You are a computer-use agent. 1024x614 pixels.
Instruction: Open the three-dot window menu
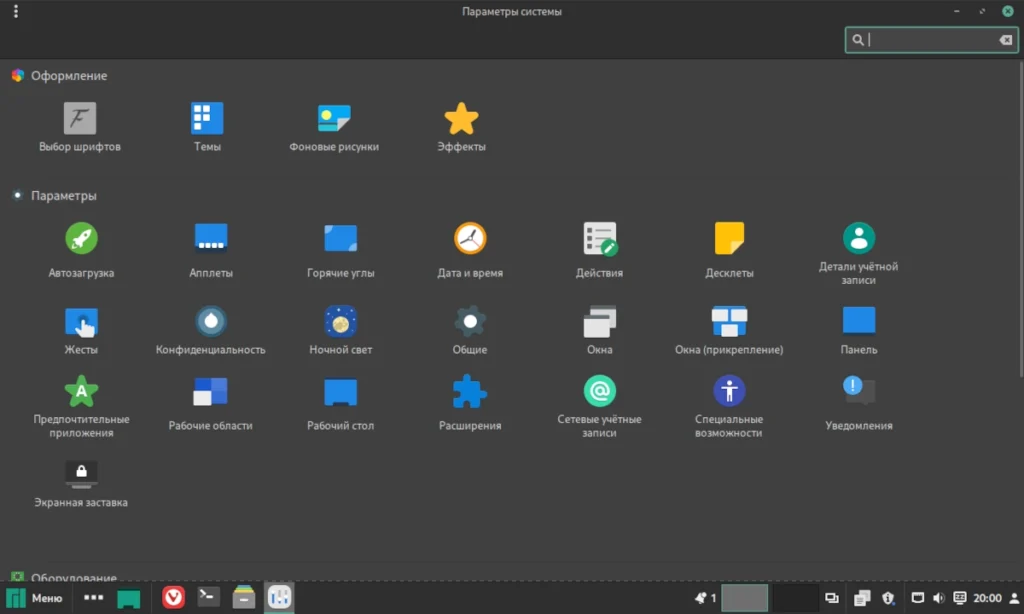tap(16, 11)
